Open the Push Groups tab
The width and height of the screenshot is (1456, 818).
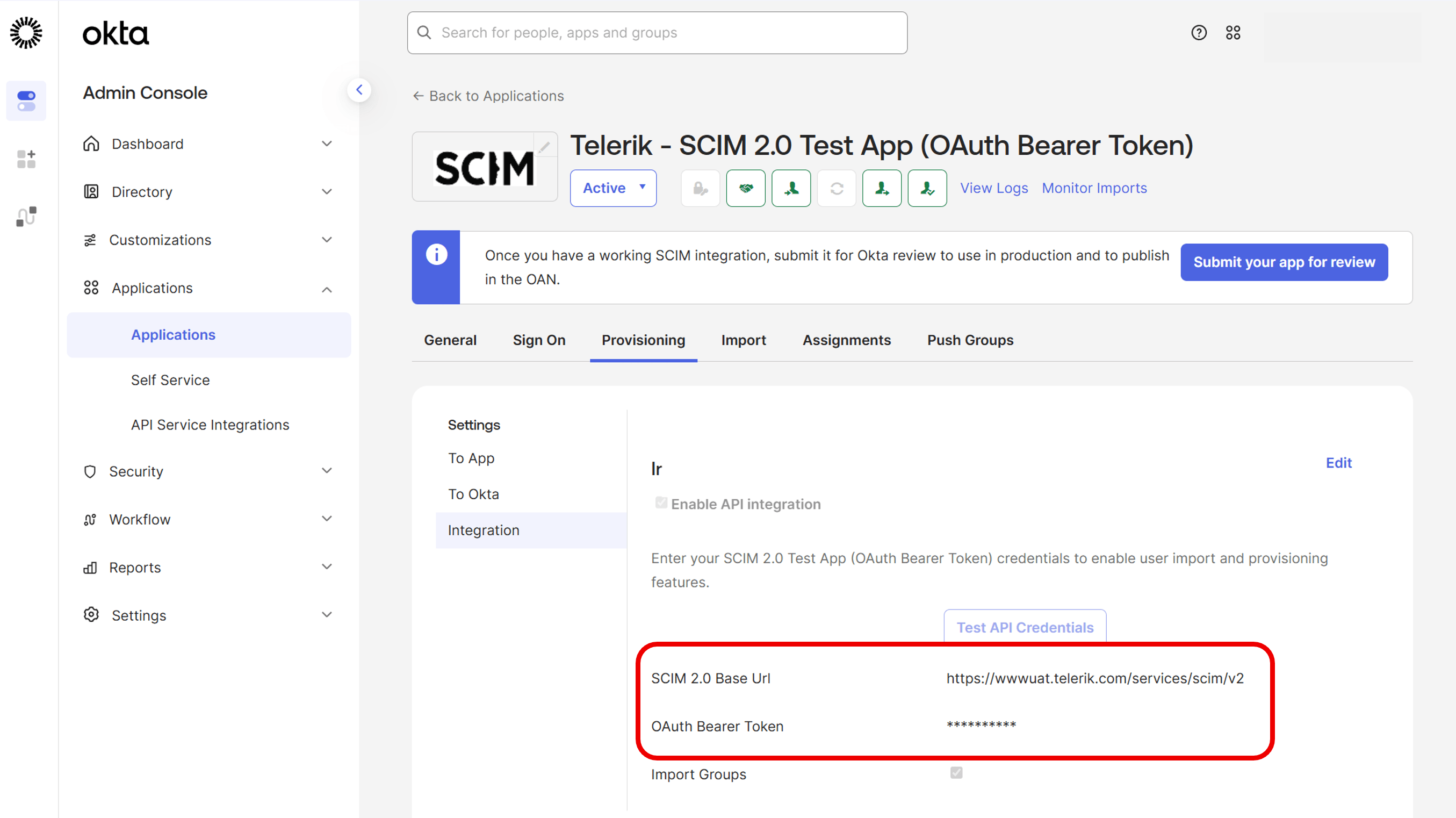(970, 340)
